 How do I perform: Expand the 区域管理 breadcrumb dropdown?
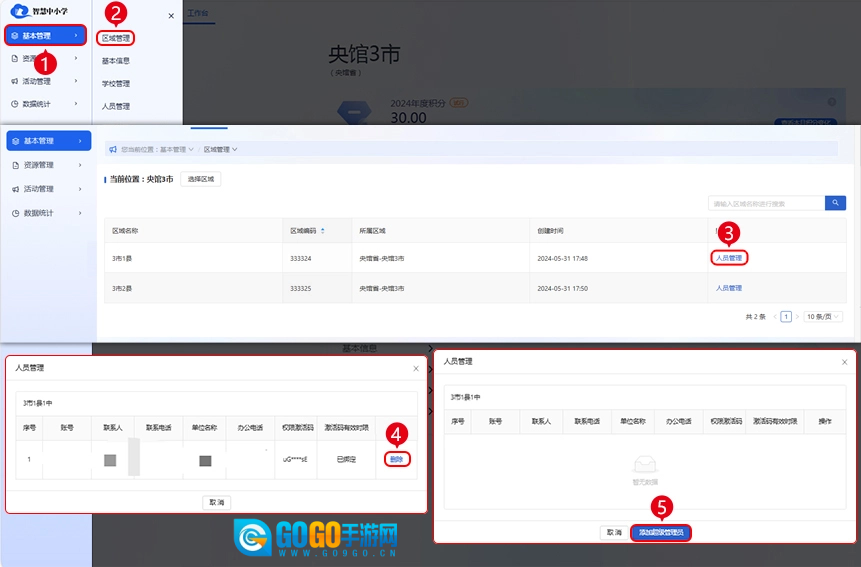click(x=220, y=150)
